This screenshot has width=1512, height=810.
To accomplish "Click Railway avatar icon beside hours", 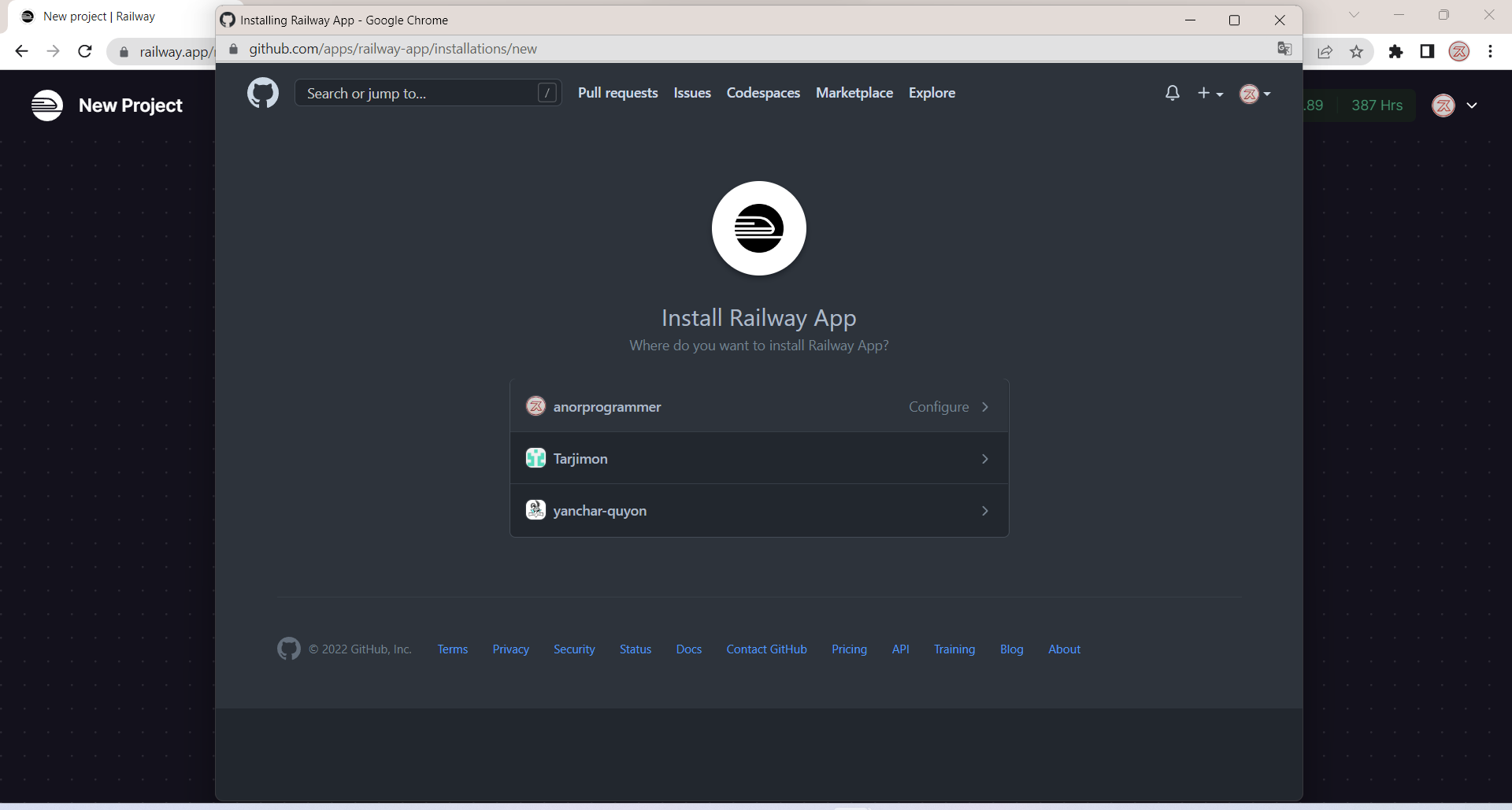I will click(1443, 105).
